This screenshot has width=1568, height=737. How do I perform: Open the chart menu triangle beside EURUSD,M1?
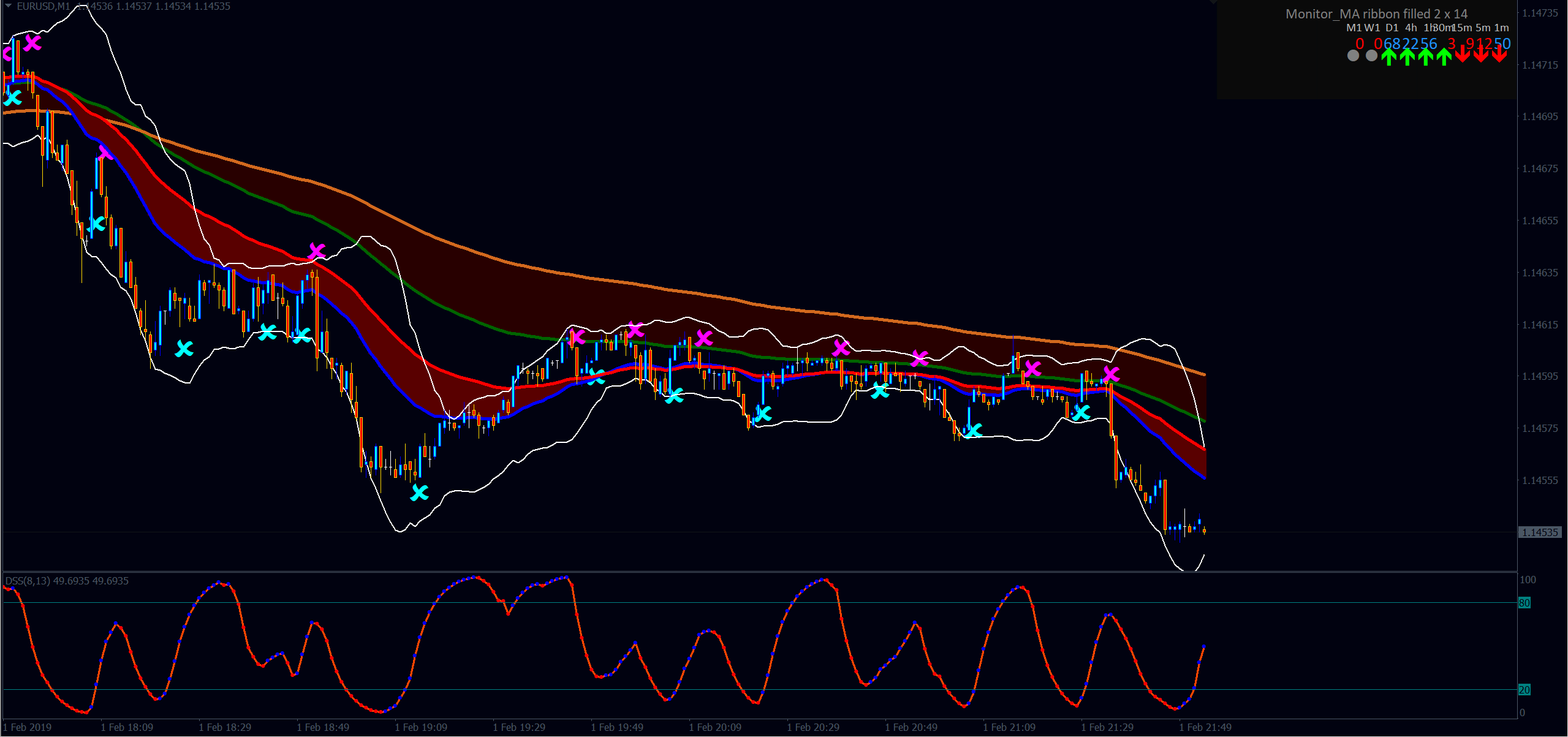click(8, 6)
